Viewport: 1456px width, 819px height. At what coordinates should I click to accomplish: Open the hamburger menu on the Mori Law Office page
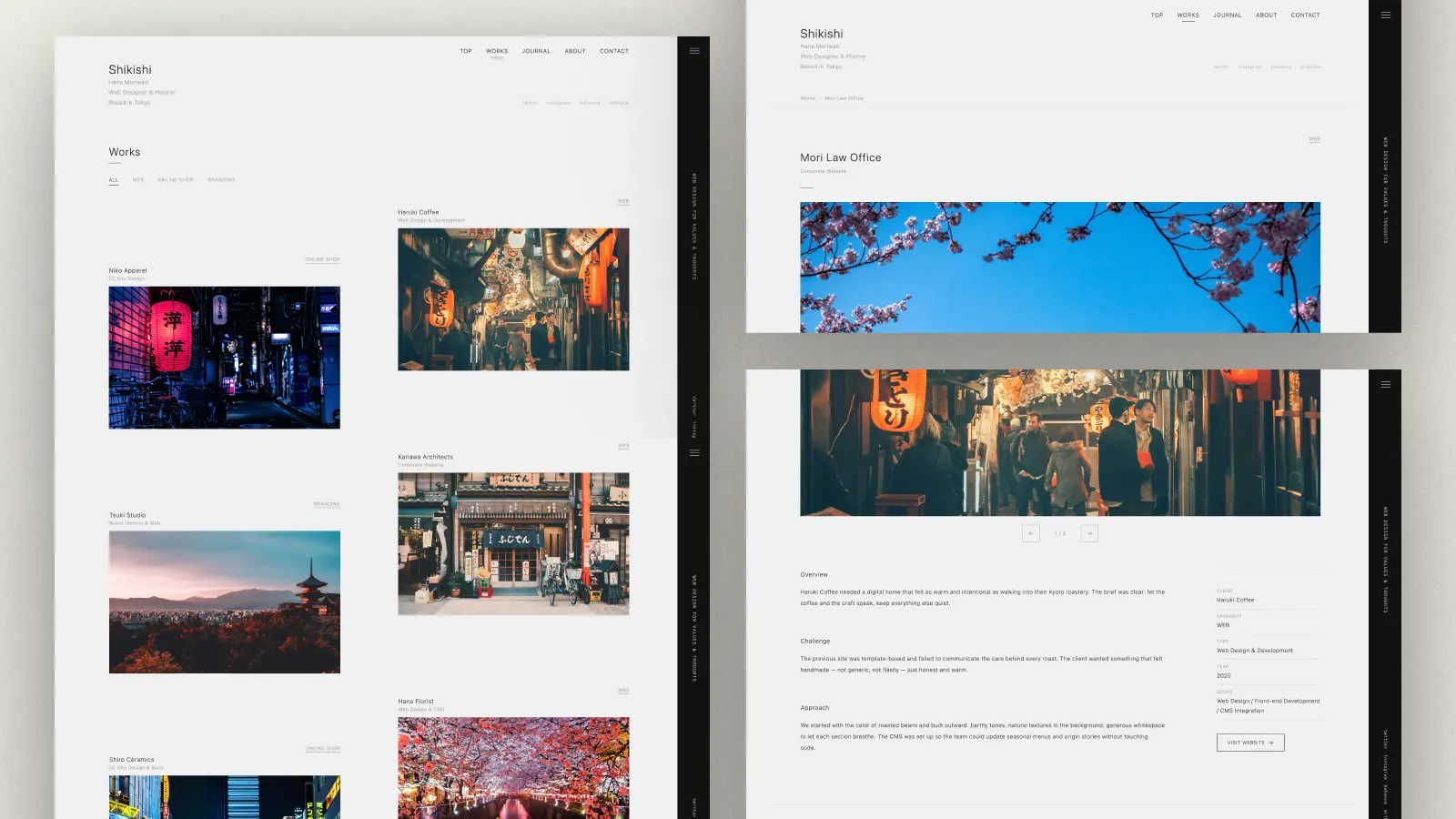tap(1387, 14)
